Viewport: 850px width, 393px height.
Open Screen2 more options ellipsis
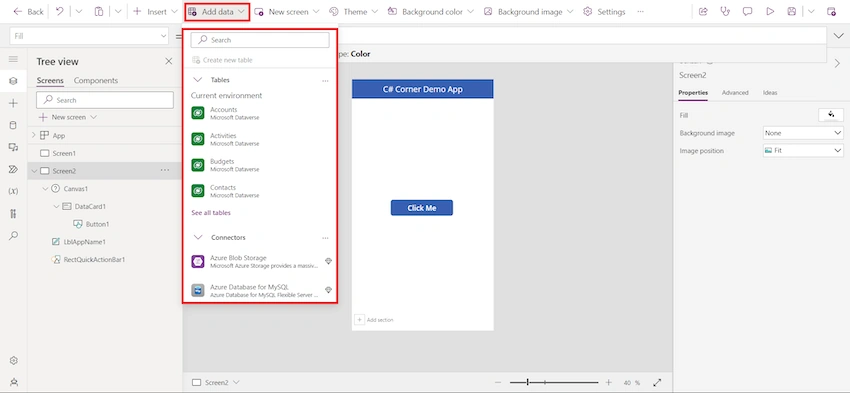coord(165,171)
